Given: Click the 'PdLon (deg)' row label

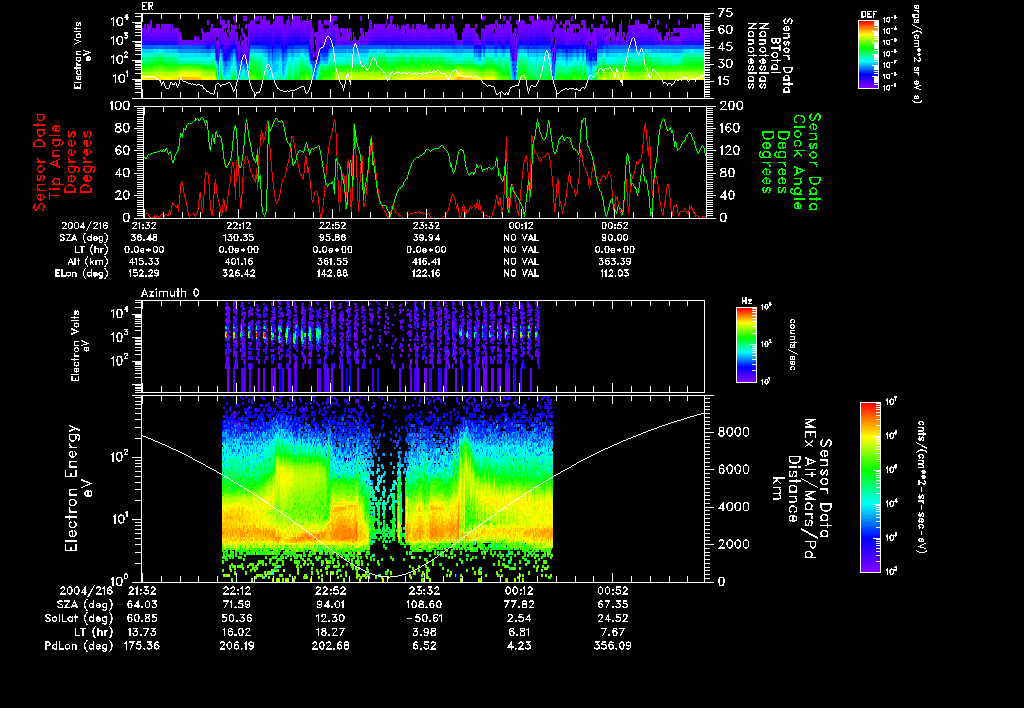Looking at the screenshot, I should 78,645.
